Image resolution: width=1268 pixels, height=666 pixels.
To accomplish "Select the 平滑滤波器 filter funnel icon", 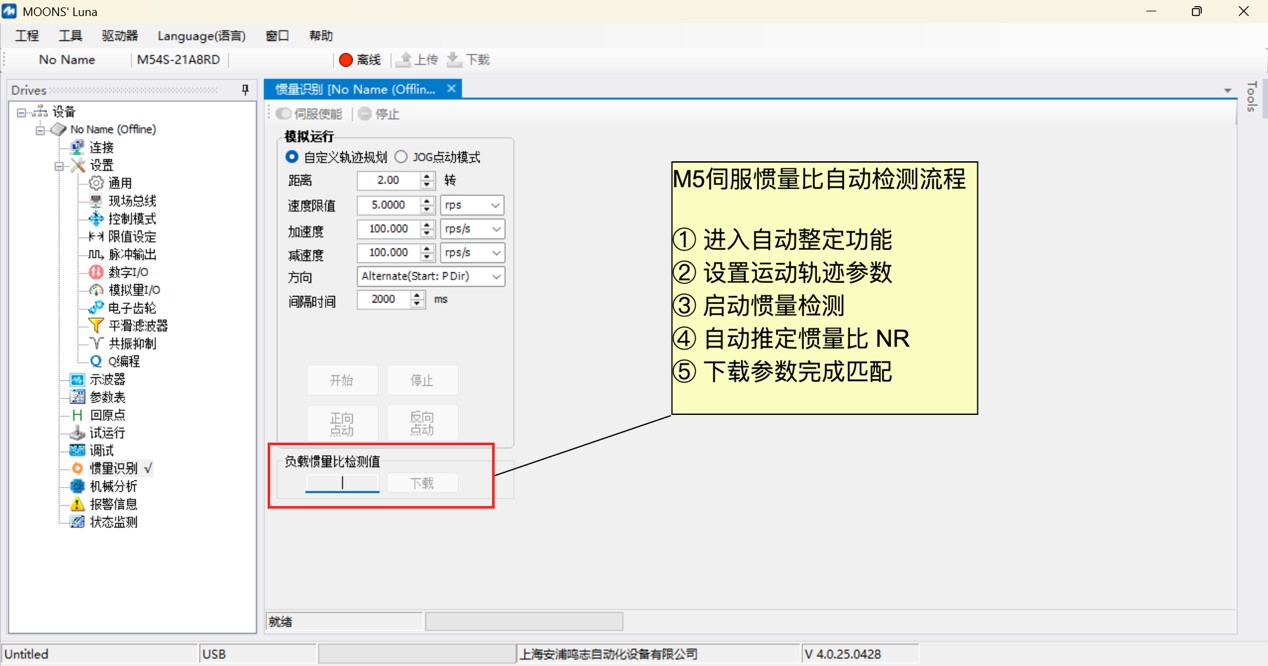I will 96,326.
